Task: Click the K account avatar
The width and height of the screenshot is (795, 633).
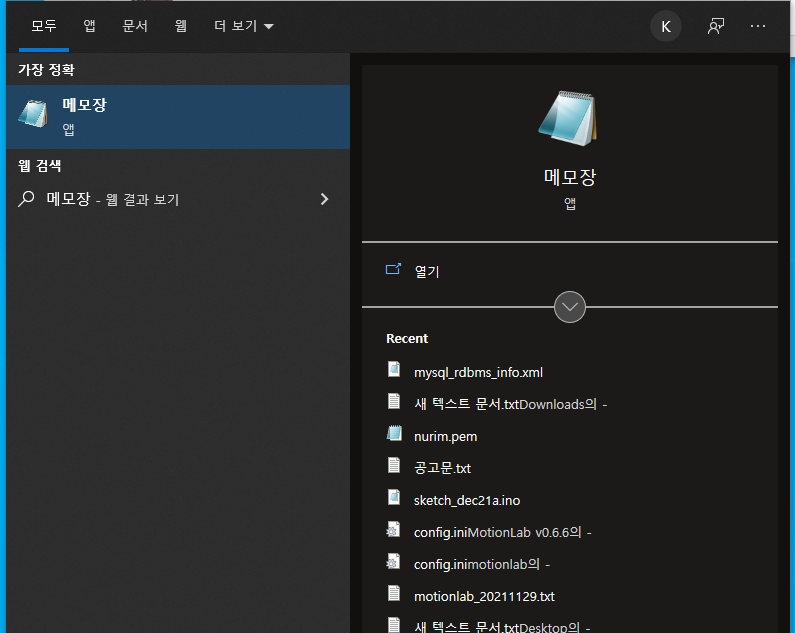Action: pyautogui.click(x=666, y=26)
